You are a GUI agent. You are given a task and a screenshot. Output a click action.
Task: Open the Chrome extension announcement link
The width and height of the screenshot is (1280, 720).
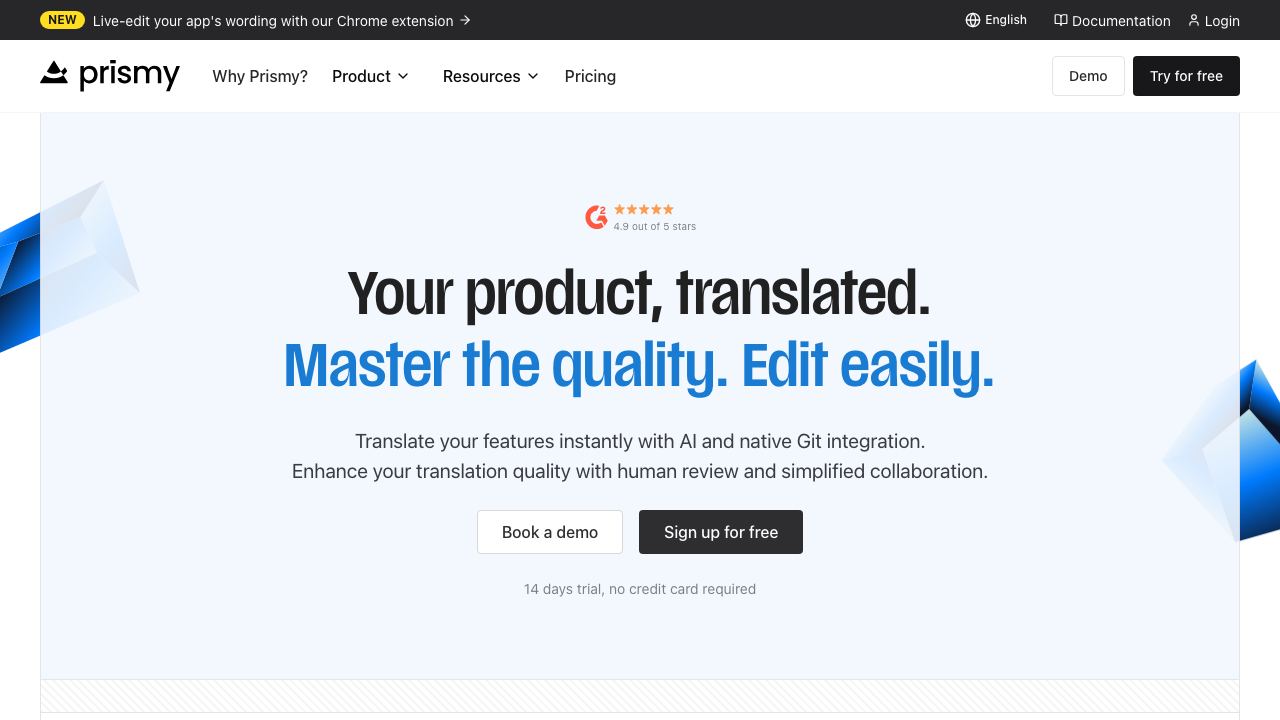pos(282,20)
